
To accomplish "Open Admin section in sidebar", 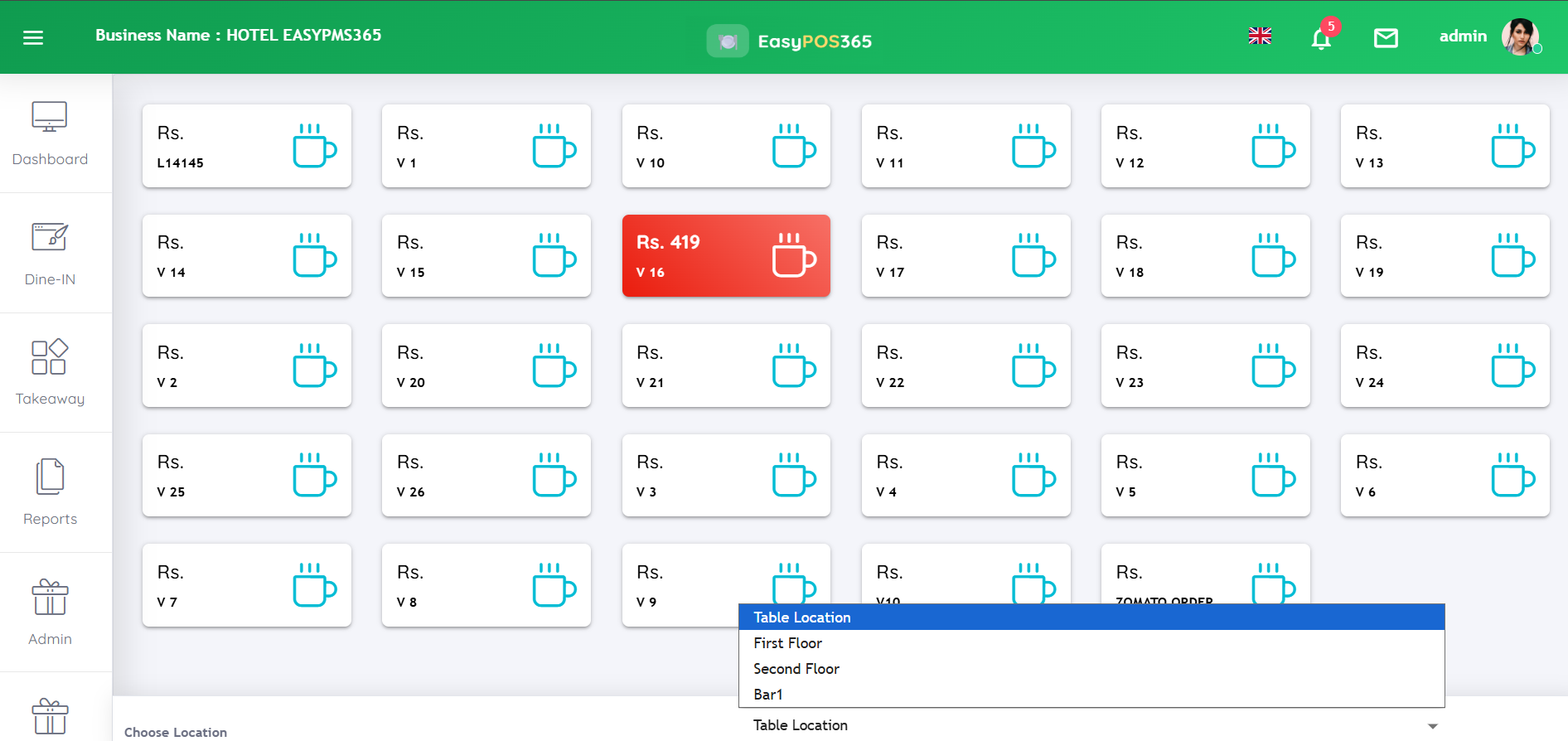I will (50, 613).
